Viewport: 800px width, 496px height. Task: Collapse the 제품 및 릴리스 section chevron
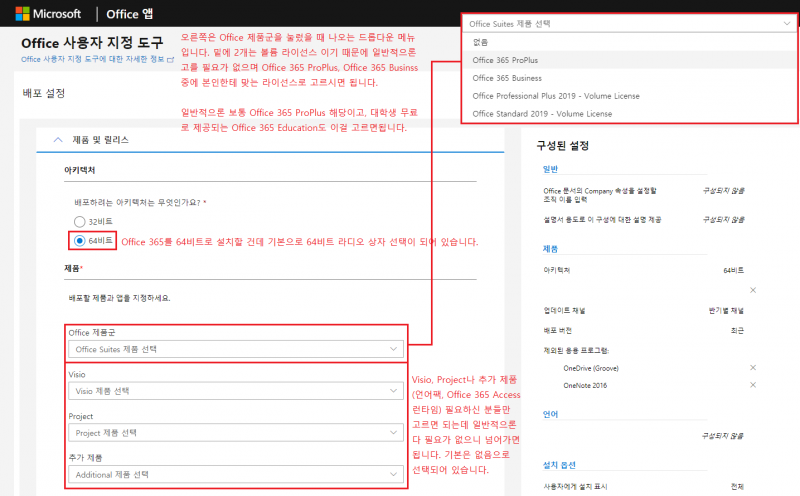(x=58, y=140)
